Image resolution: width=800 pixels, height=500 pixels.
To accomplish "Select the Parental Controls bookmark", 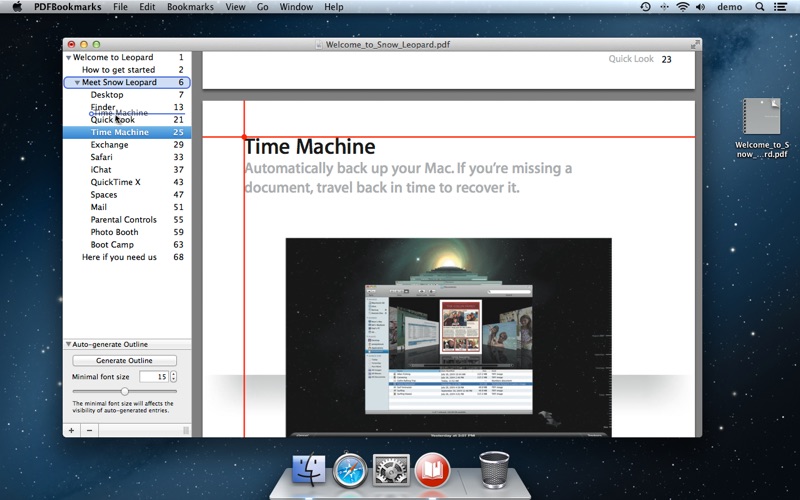I will pos(127,220).
